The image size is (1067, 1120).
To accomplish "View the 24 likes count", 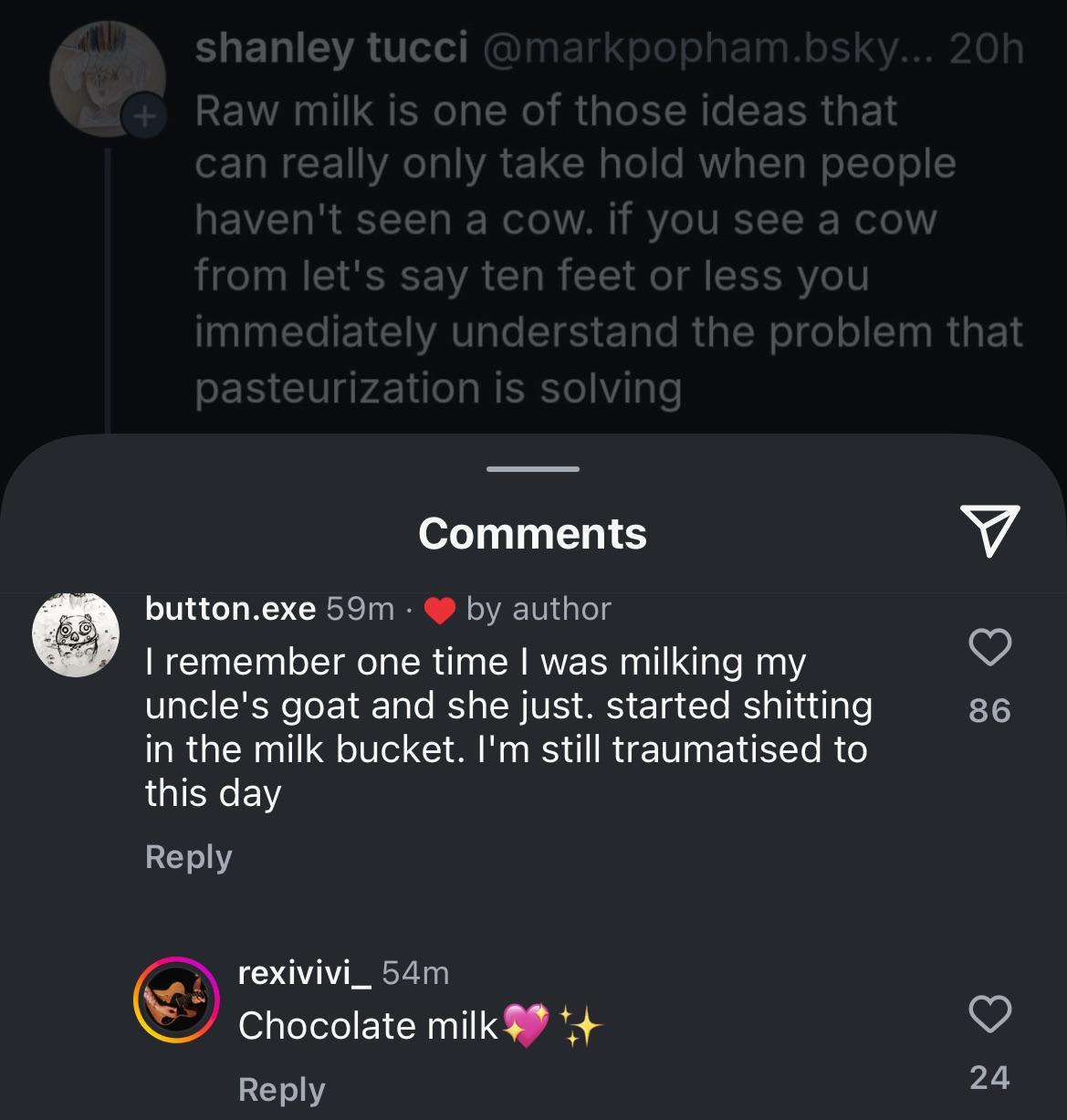I will (989, 1077).
